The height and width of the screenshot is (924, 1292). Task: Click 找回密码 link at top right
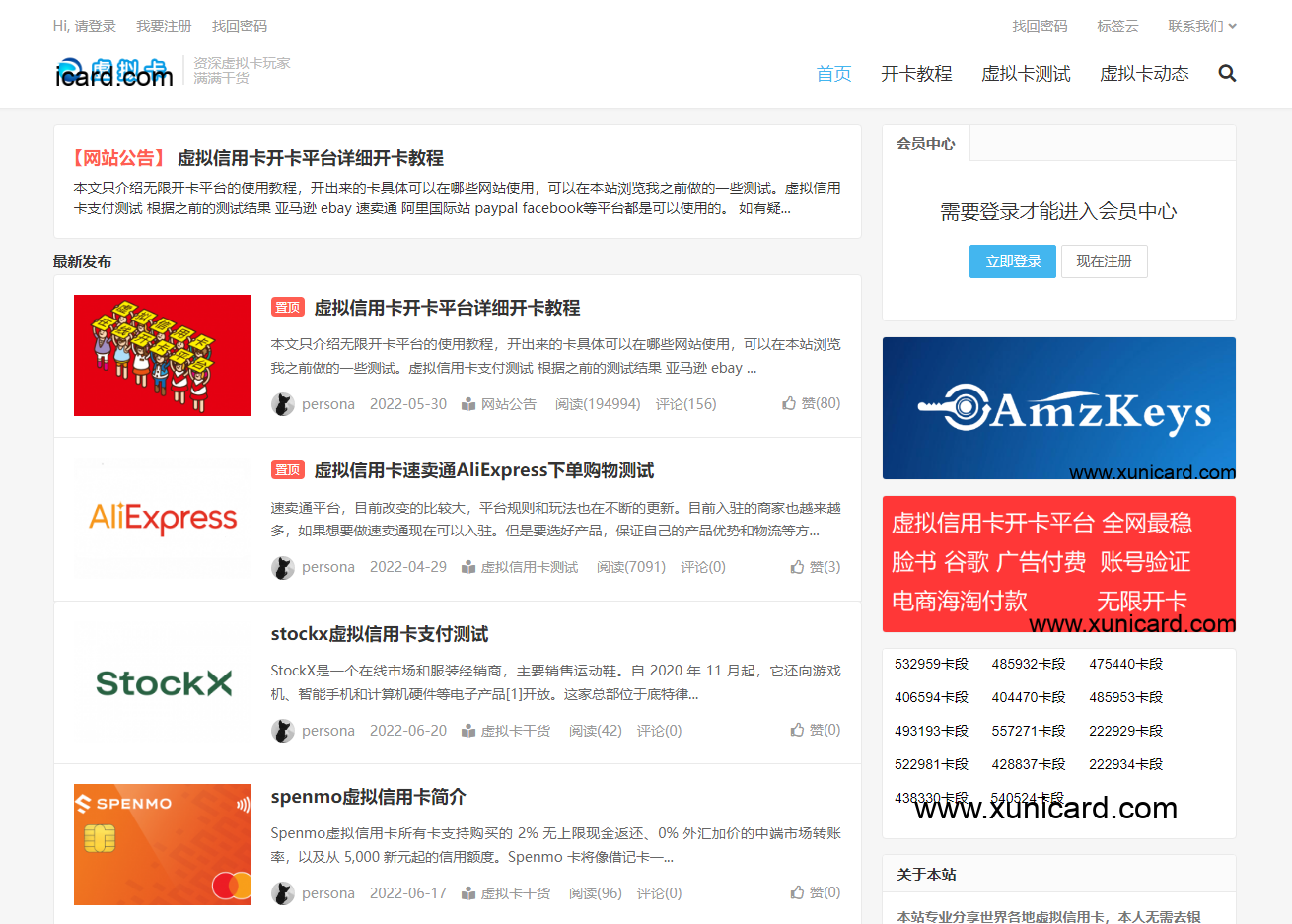point(1040,26)
